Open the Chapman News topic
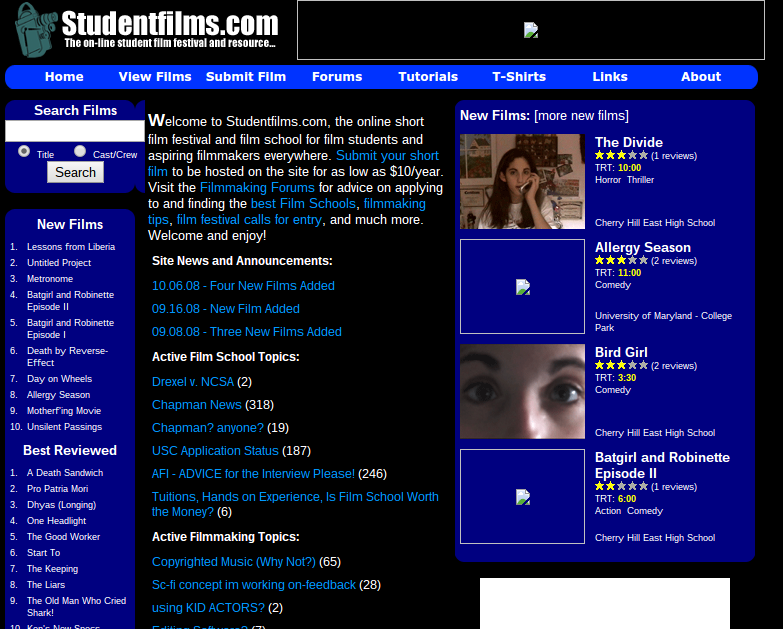Viewport: 783px width, 629px height. pos(197,405)
